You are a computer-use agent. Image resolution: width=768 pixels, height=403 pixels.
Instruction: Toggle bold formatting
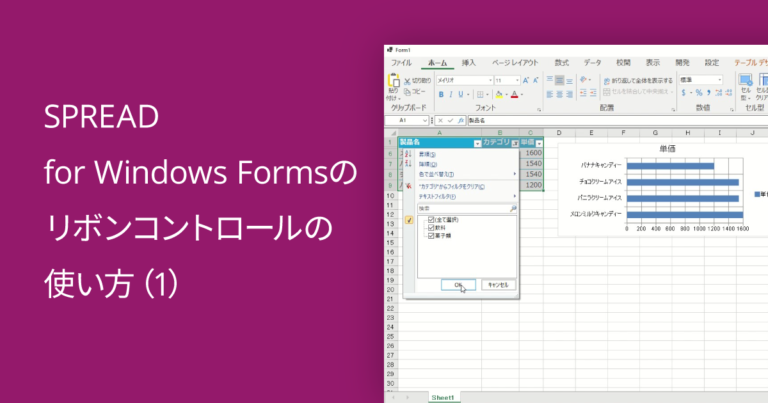[x=441, y=95]
